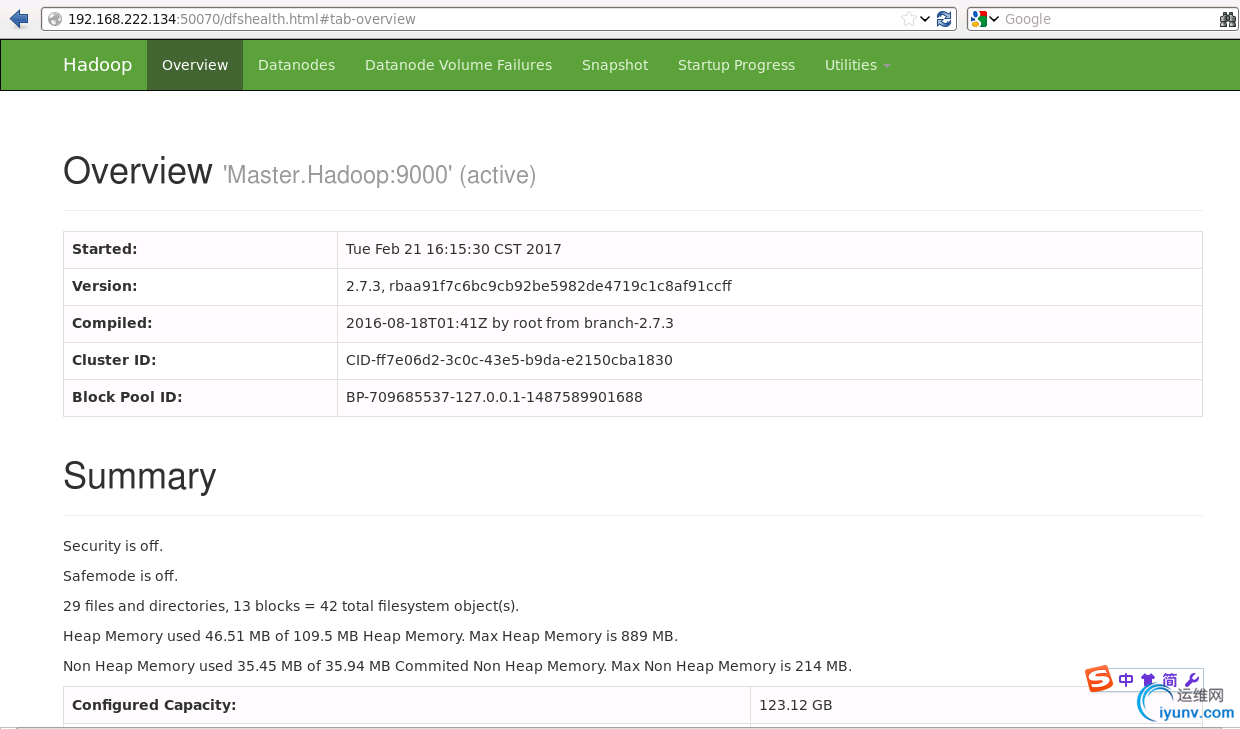This screenshot has width=1240, height=729.
Task: Click the 'Cluster ID:' row label
Action: tap(114, 360)
